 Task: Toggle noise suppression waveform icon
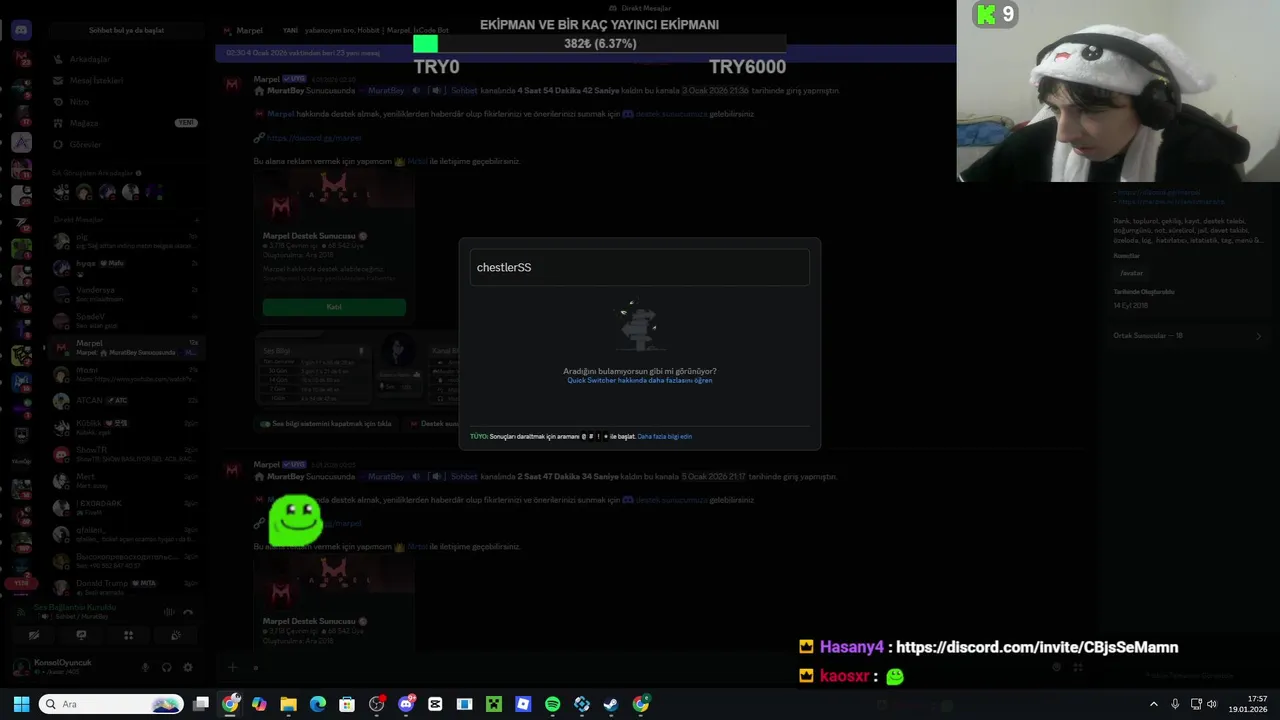point(168,612)
